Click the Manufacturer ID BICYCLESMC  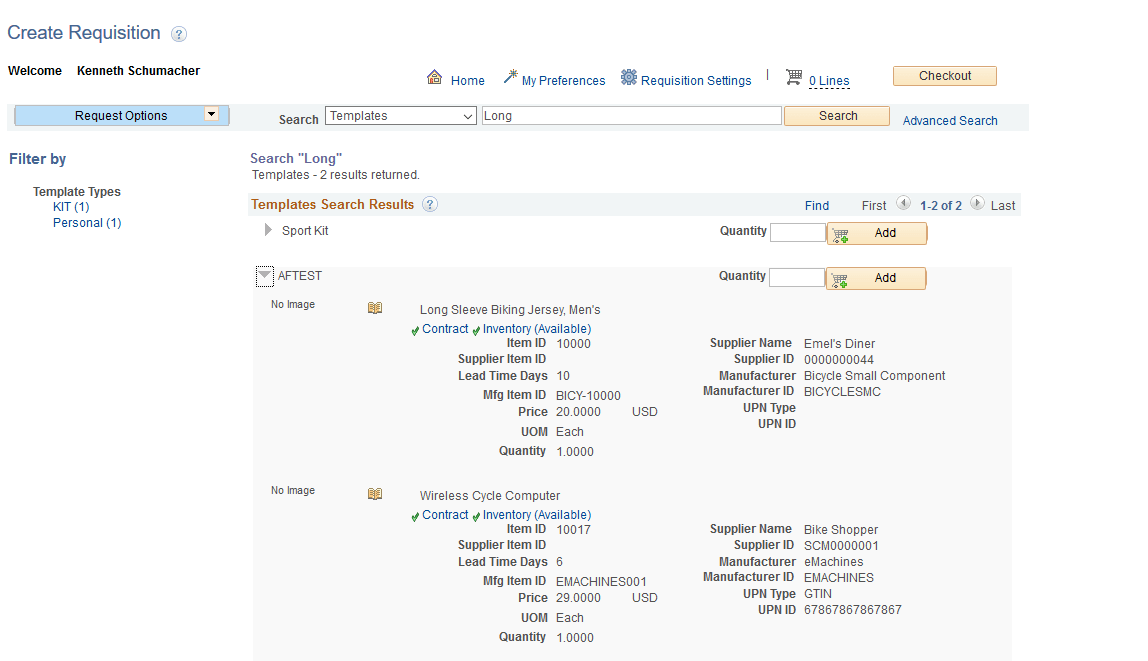click(842, 392)
